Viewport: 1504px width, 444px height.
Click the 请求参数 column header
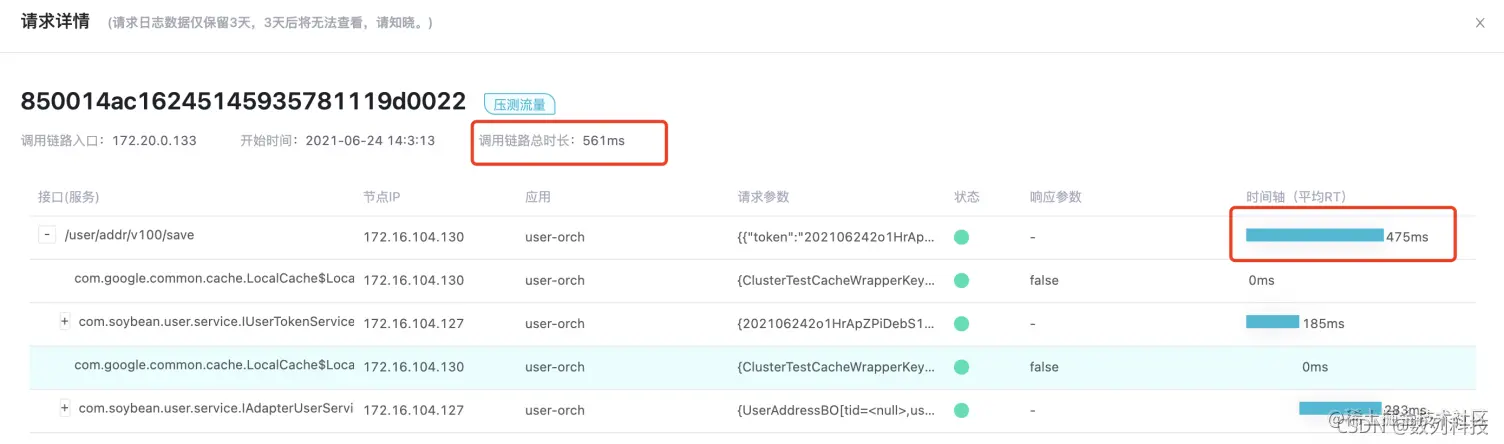point(763,197)
